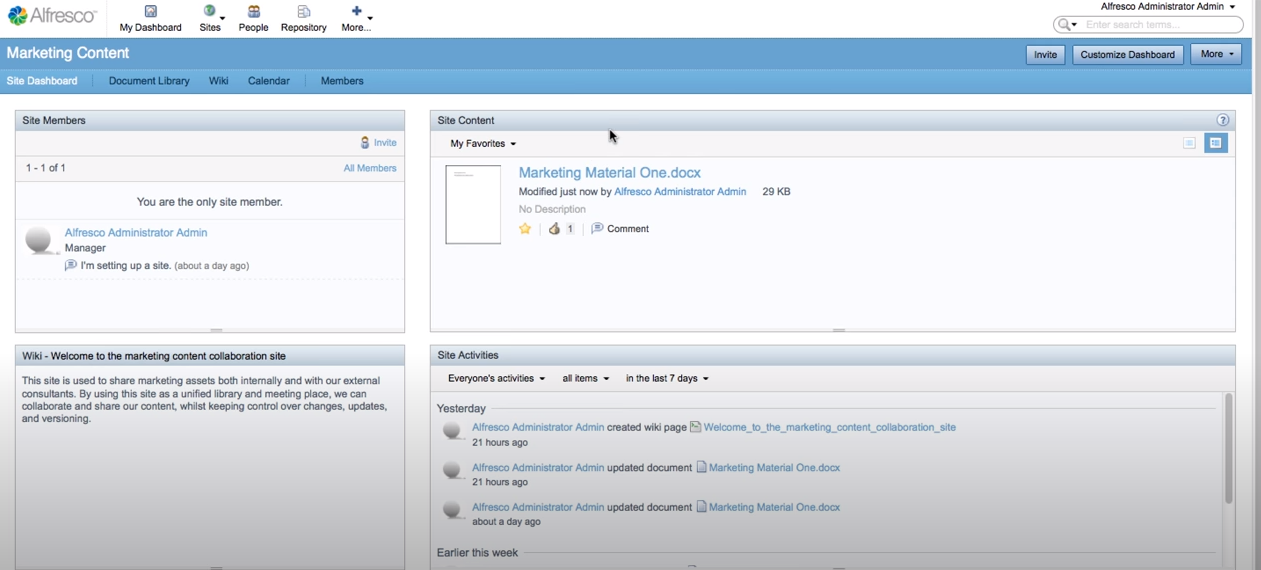Click user link in wiki page created activity
Image resolution: width=1261 pixels, height=570 pixels.
pos(538,427)
